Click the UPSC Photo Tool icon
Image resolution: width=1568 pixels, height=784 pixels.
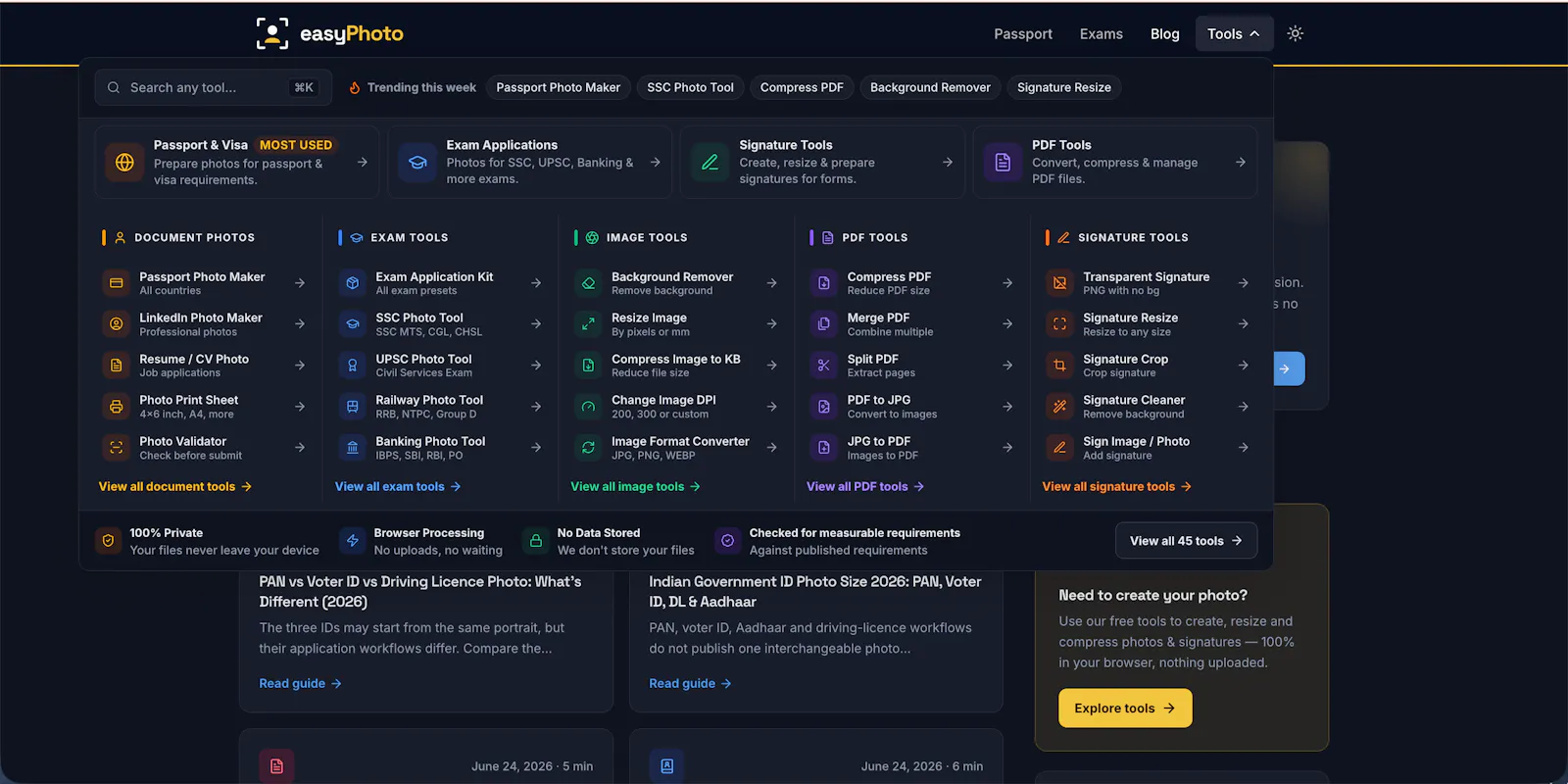(x=353, y=365)
